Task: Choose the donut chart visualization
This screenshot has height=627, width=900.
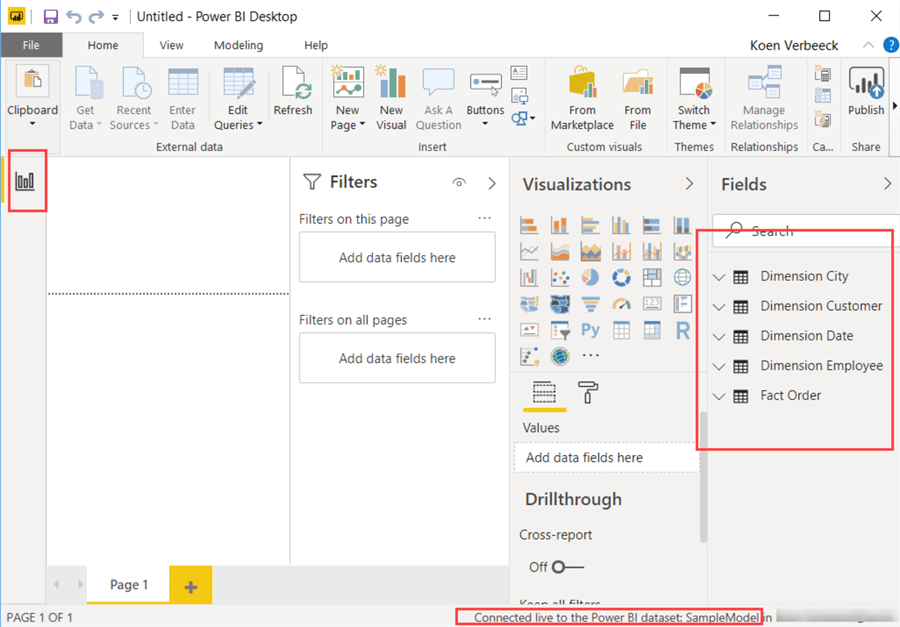Action: tap(621, 277)
